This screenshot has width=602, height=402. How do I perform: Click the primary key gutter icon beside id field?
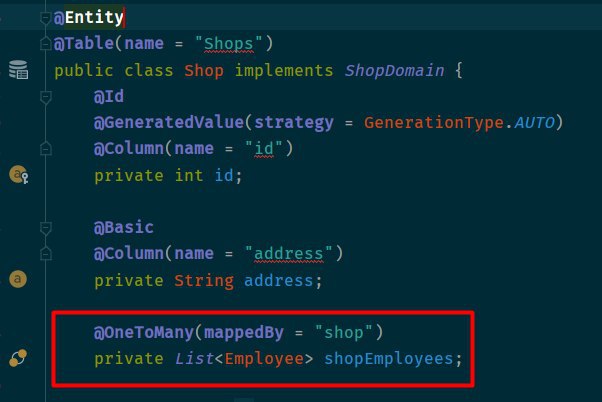click(x=18, y=175)
